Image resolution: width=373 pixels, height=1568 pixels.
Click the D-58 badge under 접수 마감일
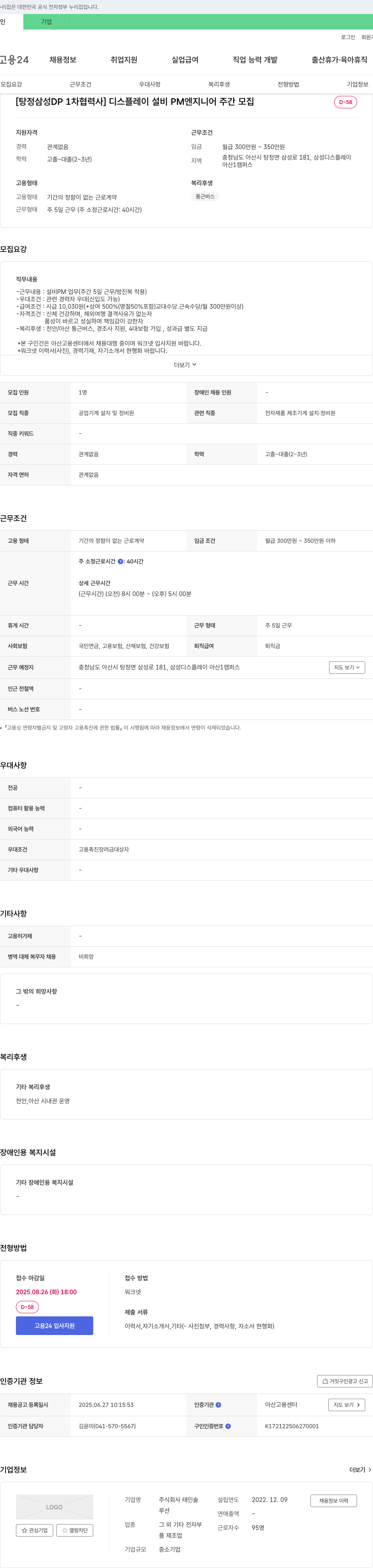28,1307
